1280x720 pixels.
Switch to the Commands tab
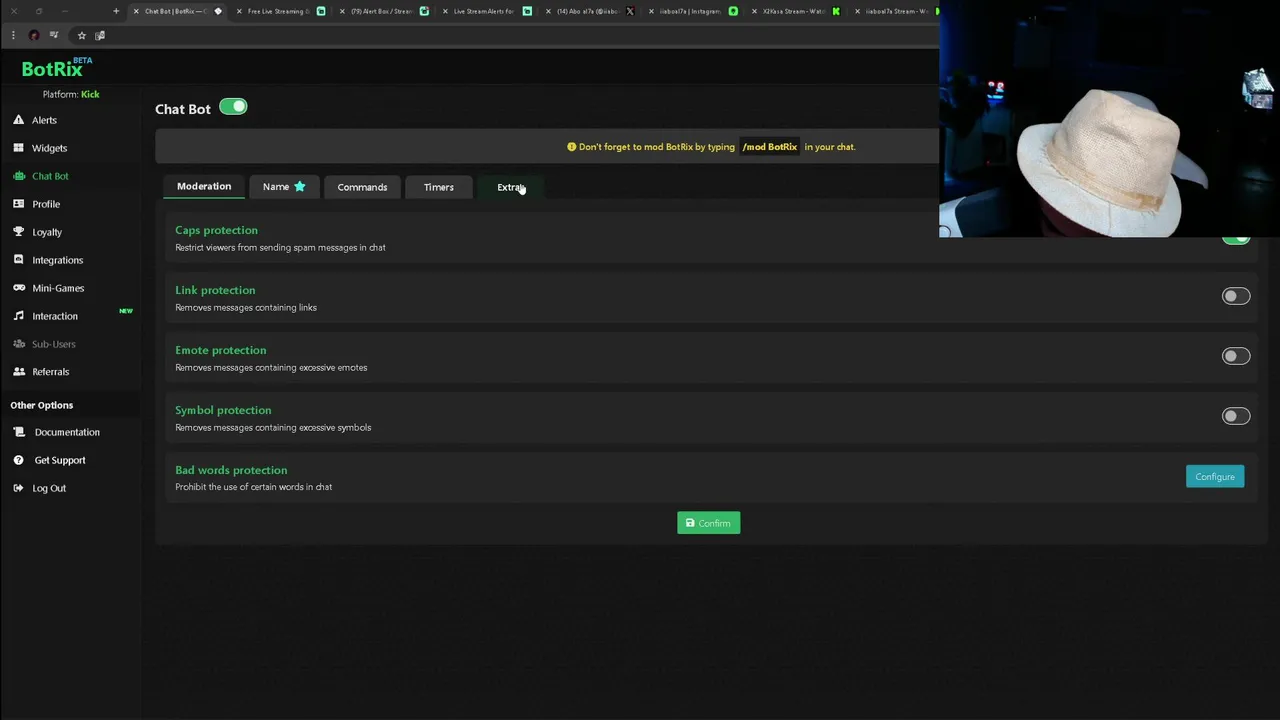[362, 187]
